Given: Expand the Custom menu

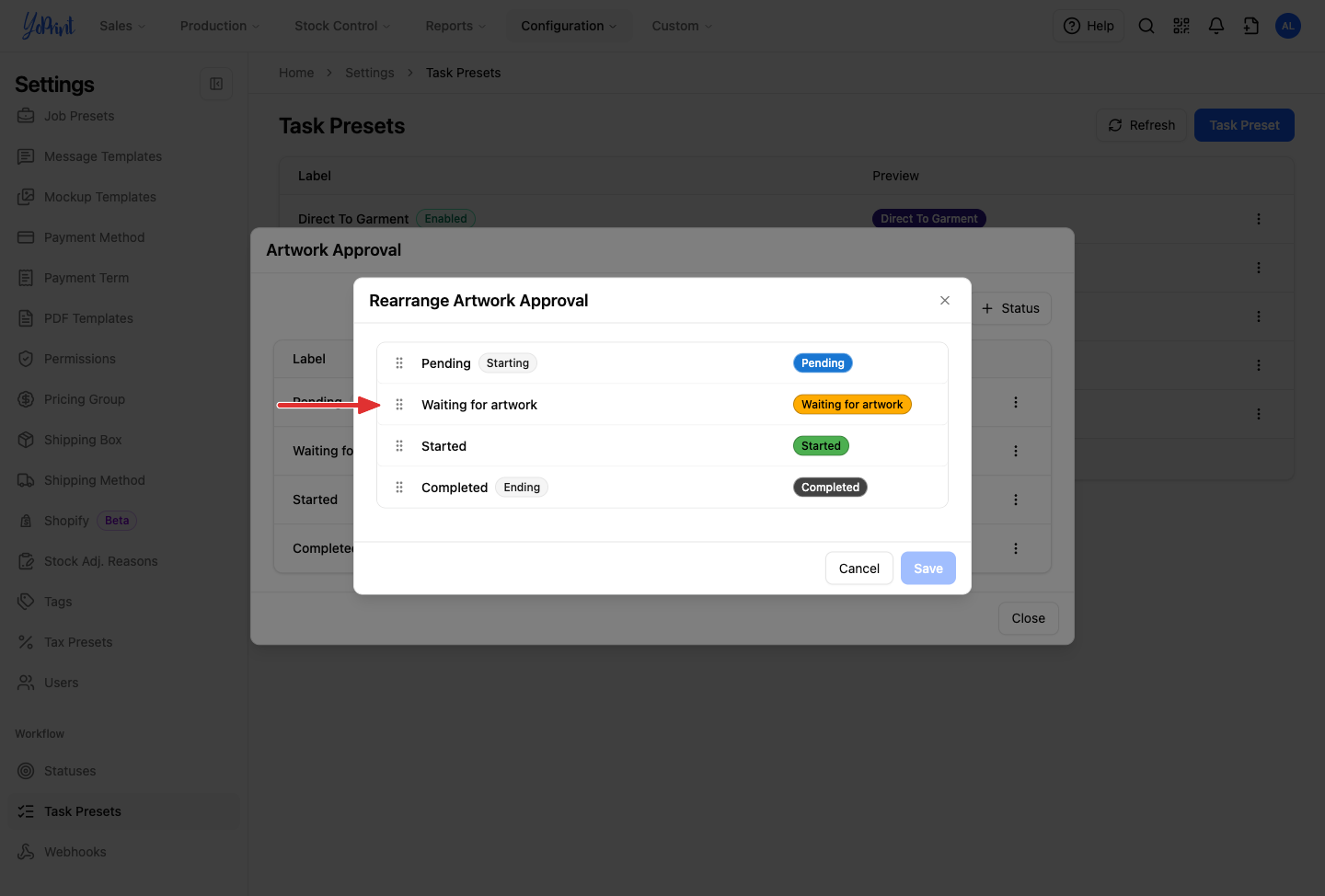Looking at the screenshot, I should pyautogui.click(x=682, y=26).
